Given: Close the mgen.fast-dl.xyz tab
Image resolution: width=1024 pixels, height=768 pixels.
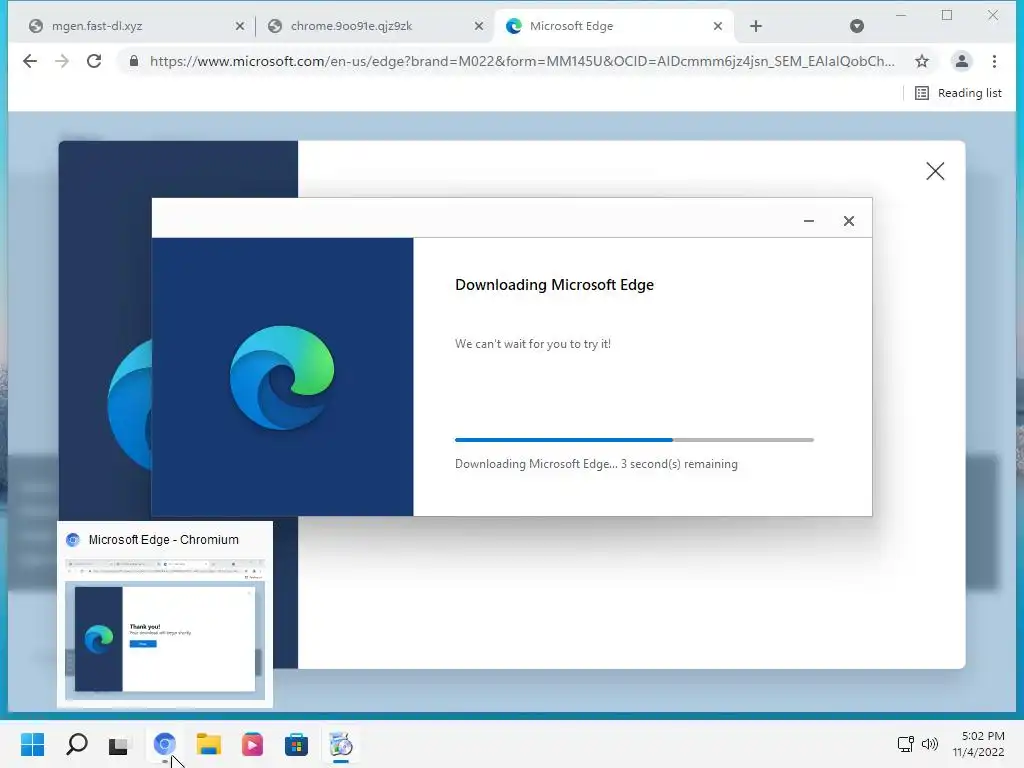Looking at the screenshot, I should [240, 26].
